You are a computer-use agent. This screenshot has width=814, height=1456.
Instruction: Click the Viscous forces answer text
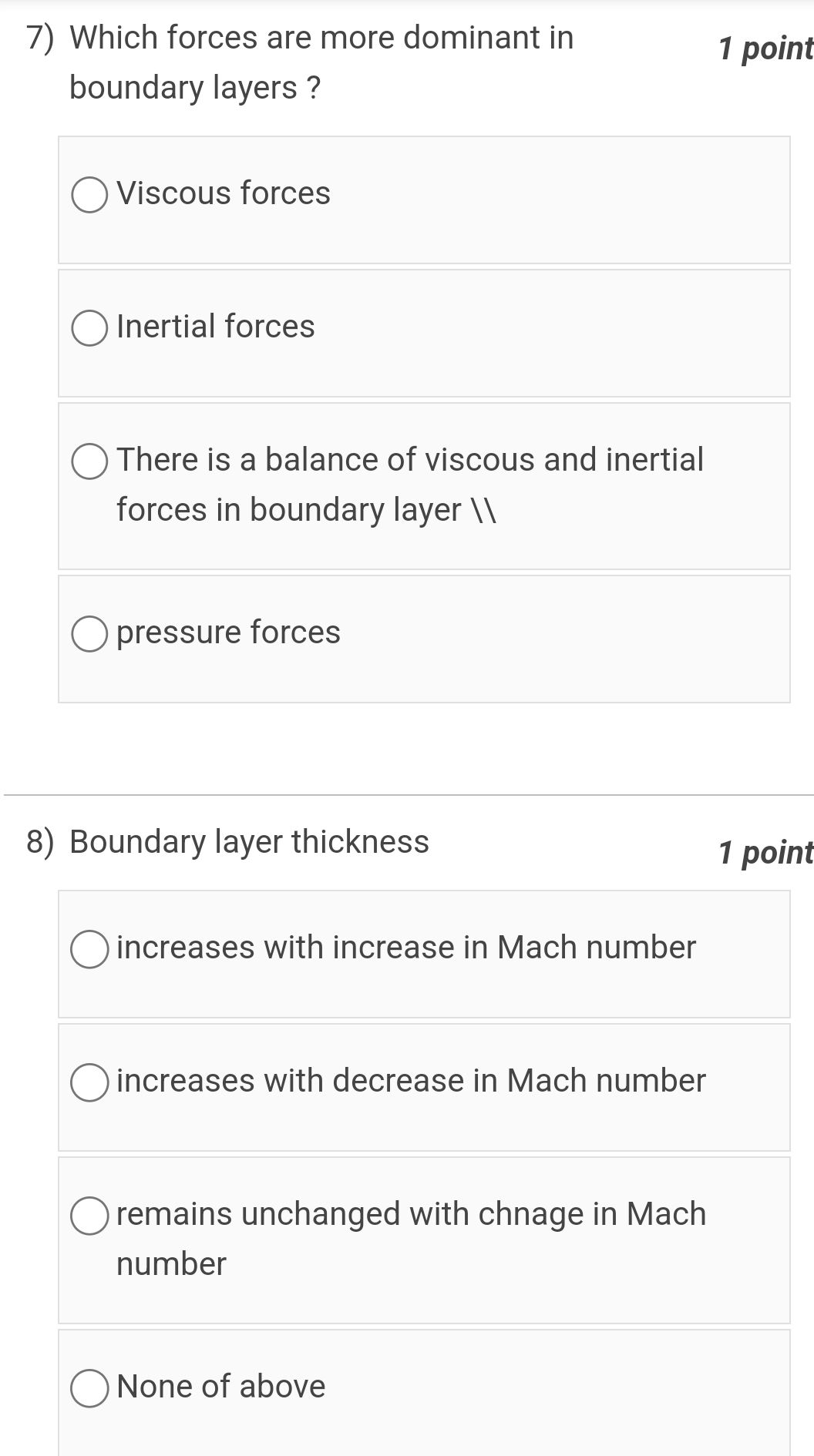pos(223,193)
